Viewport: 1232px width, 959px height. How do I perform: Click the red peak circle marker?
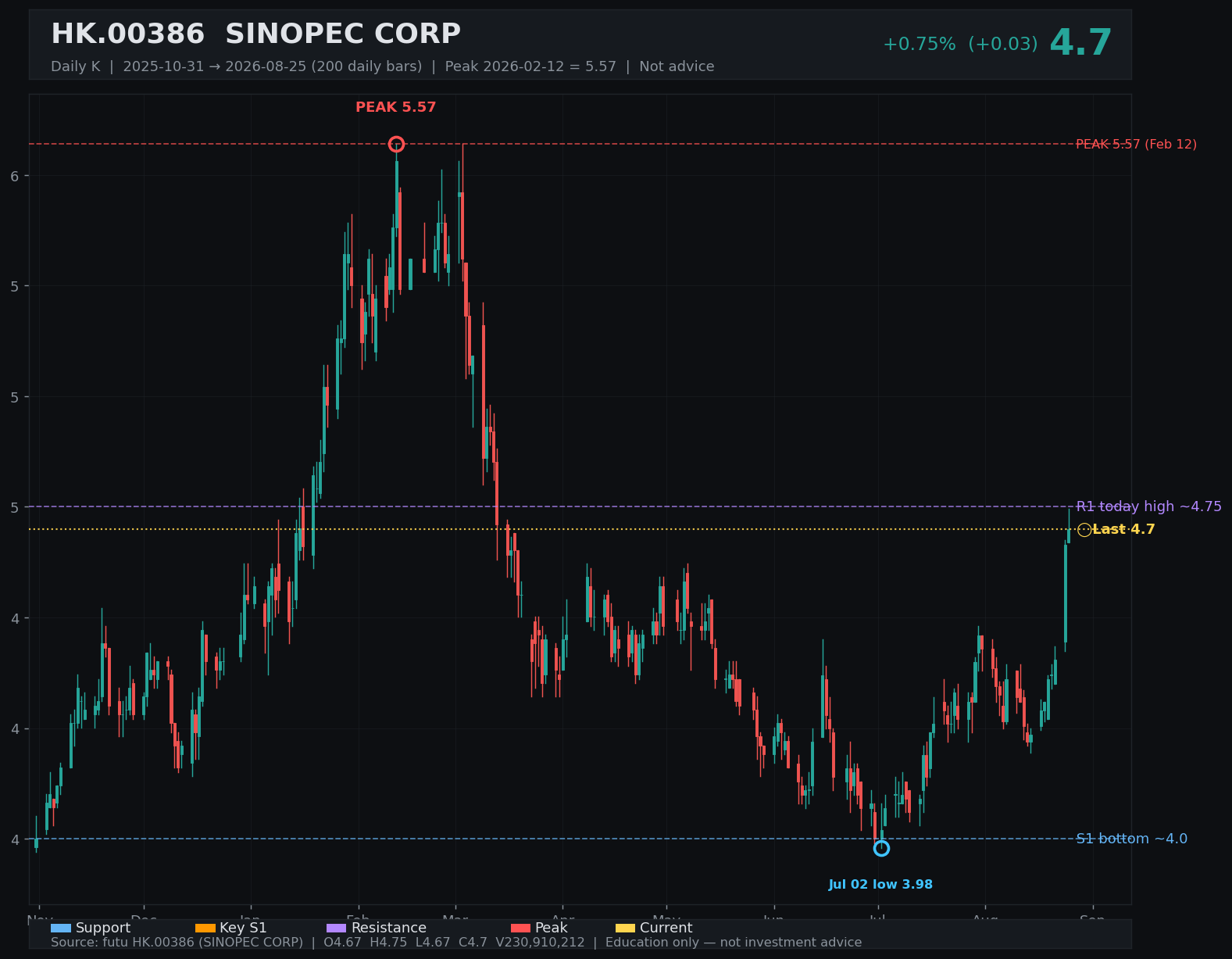point(396,144)
